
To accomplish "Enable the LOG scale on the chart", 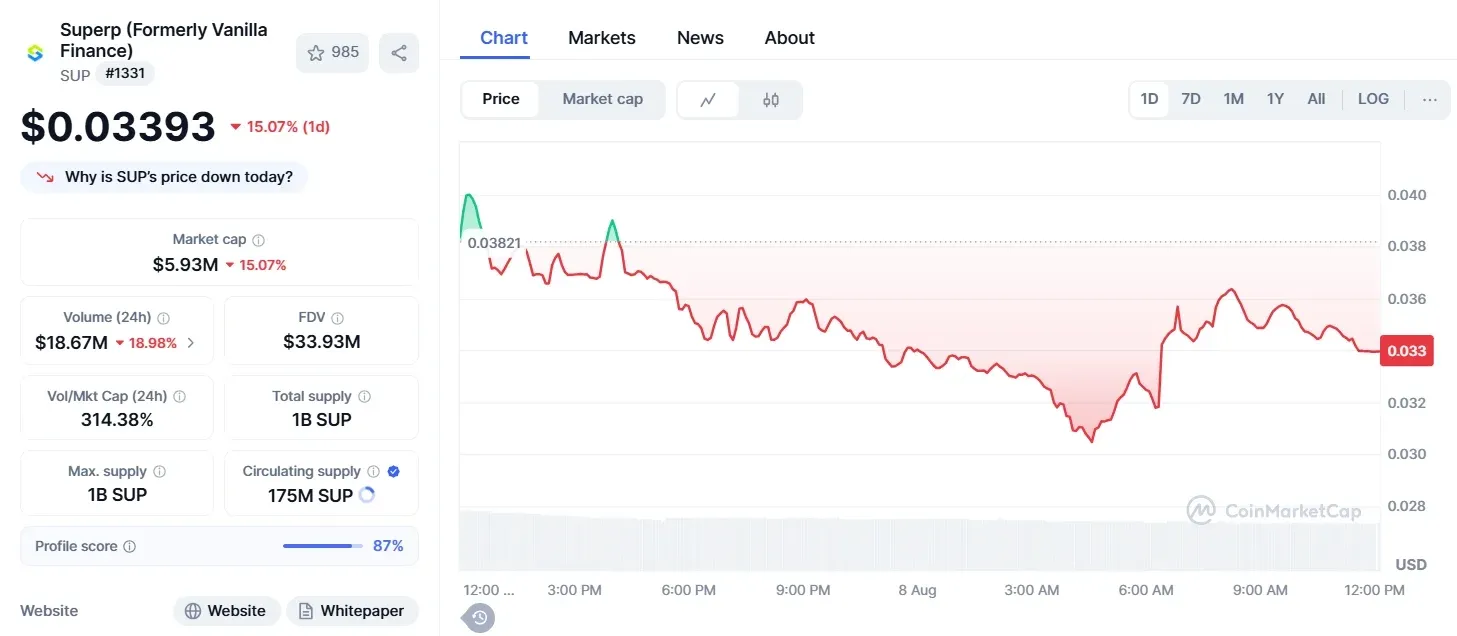I will pyautogui.click(x=1372, y=99).
